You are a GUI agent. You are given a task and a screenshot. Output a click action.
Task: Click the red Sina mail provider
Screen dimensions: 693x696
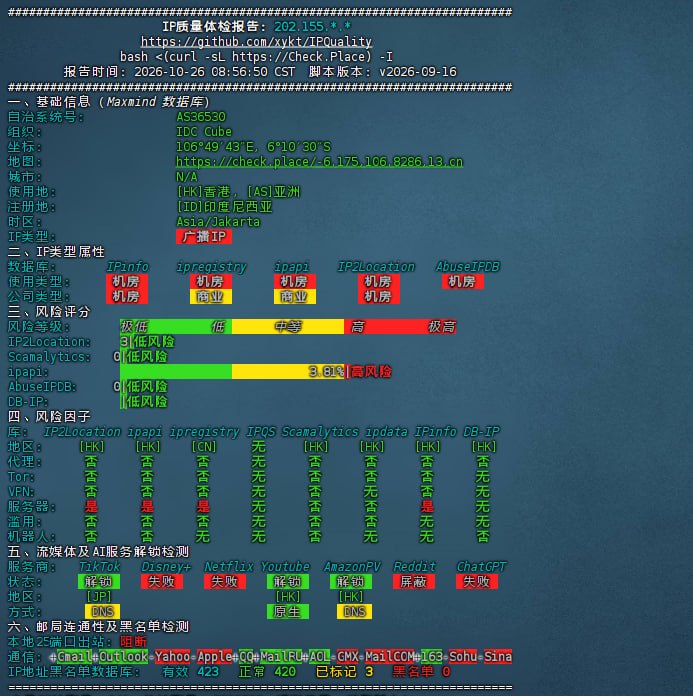(498, 656)
